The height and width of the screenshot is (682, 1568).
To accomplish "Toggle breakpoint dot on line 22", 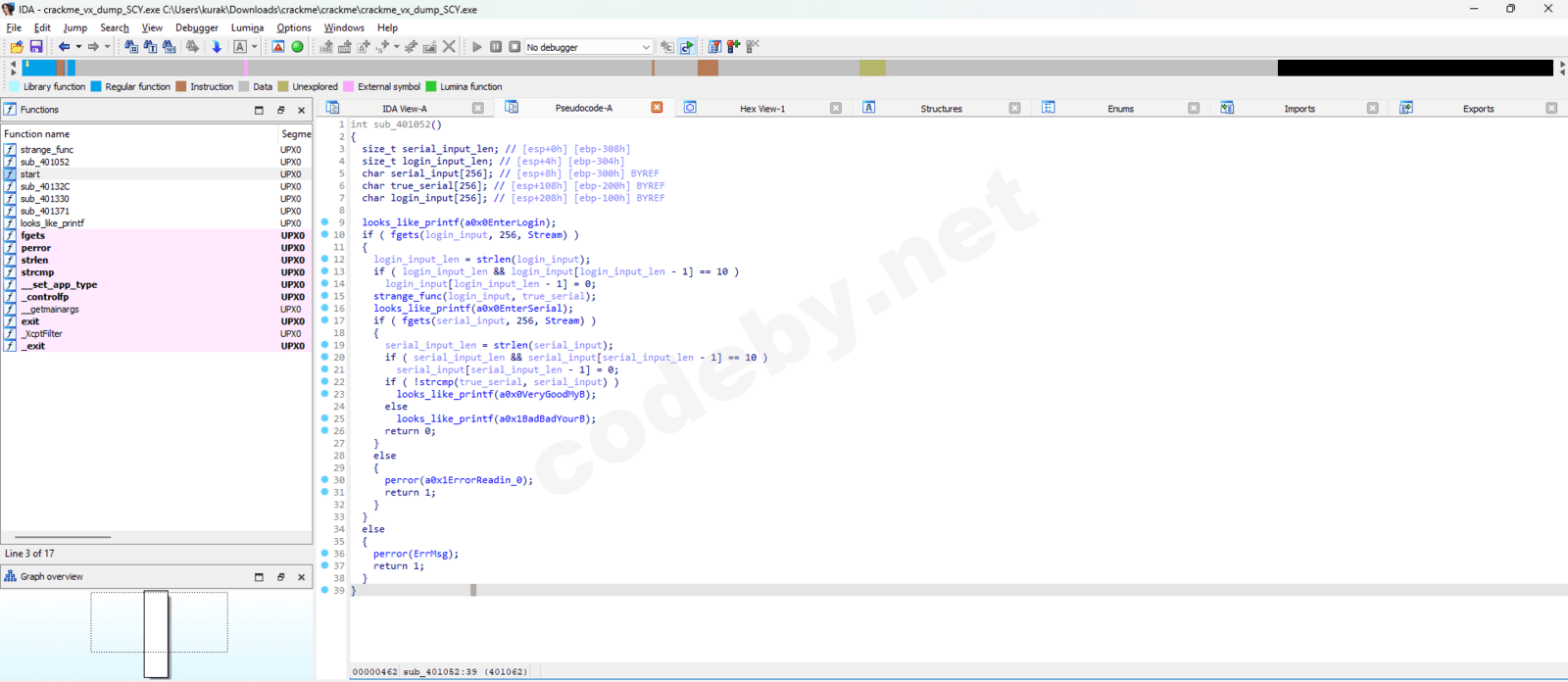I will pyautogui.click(x=325, y=381).
